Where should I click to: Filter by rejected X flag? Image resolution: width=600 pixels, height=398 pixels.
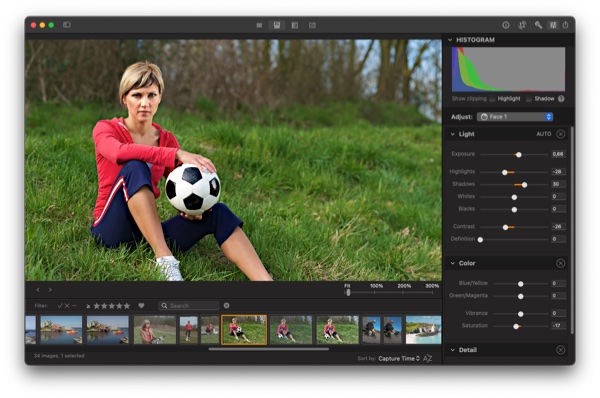click(67, 305)
